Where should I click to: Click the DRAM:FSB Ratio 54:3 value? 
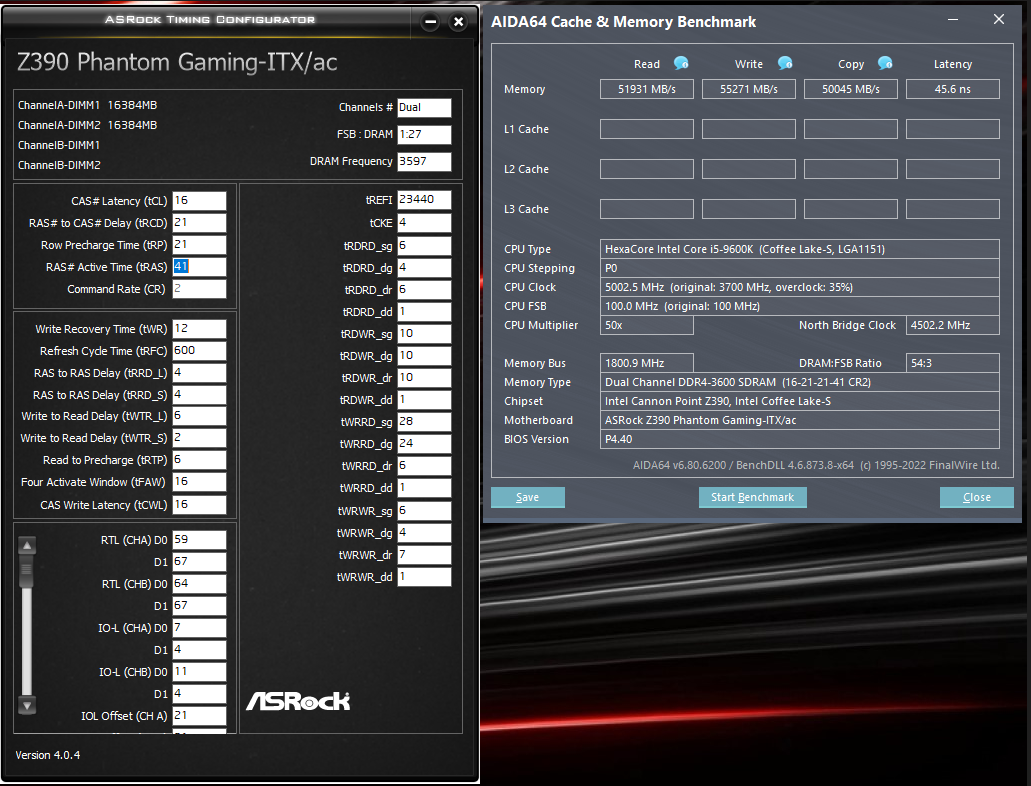[953, 363]
